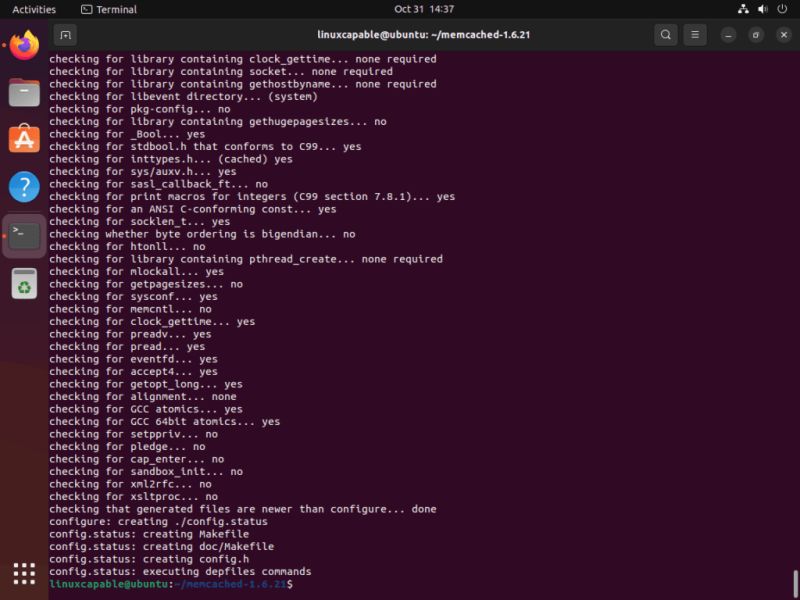
Task: Open the terminal hamburger menu
Action: pyautogui.click(x=694, y=34)
